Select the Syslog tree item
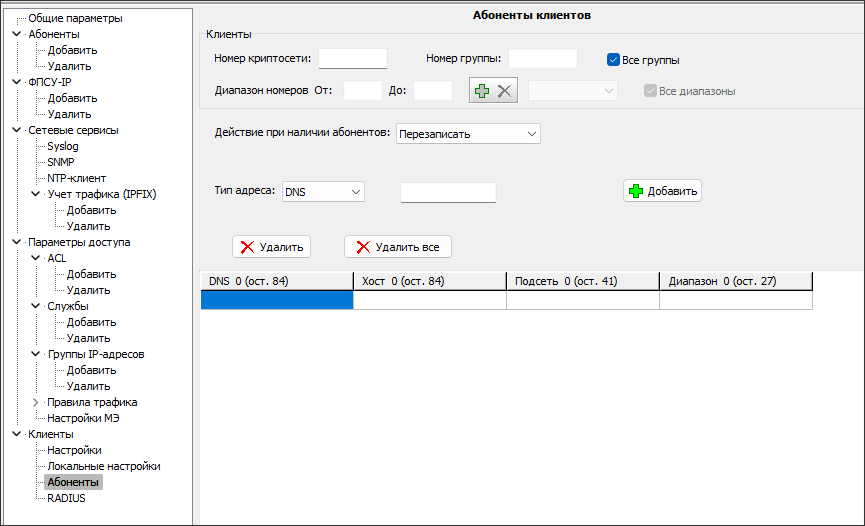The width and height of the screenshot is (865, 526). click(x=63, y=146)
